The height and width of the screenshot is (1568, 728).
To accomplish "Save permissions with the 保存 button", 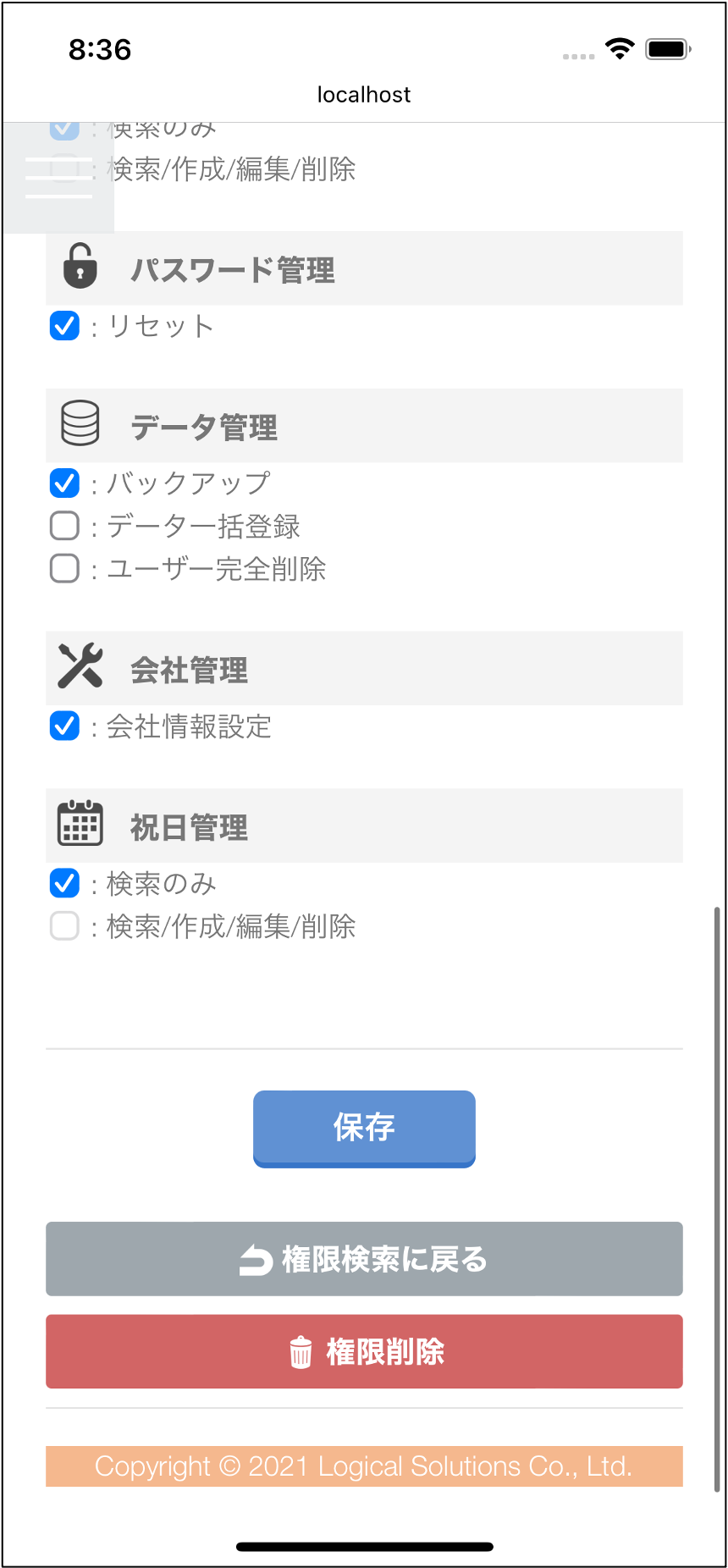I will pos(364,1129).
